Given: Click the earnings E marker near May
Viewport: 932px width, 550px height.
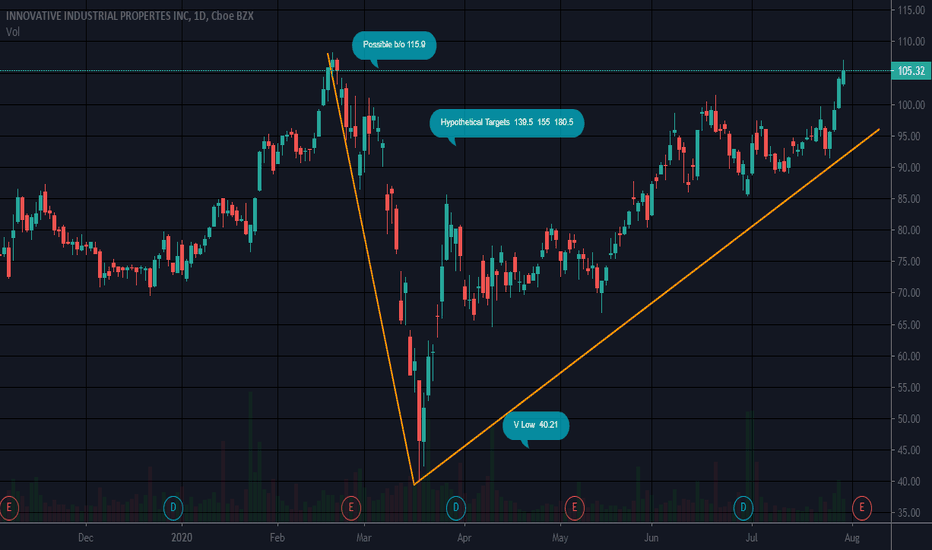Looking at the screenshot, I should (574, 508).
